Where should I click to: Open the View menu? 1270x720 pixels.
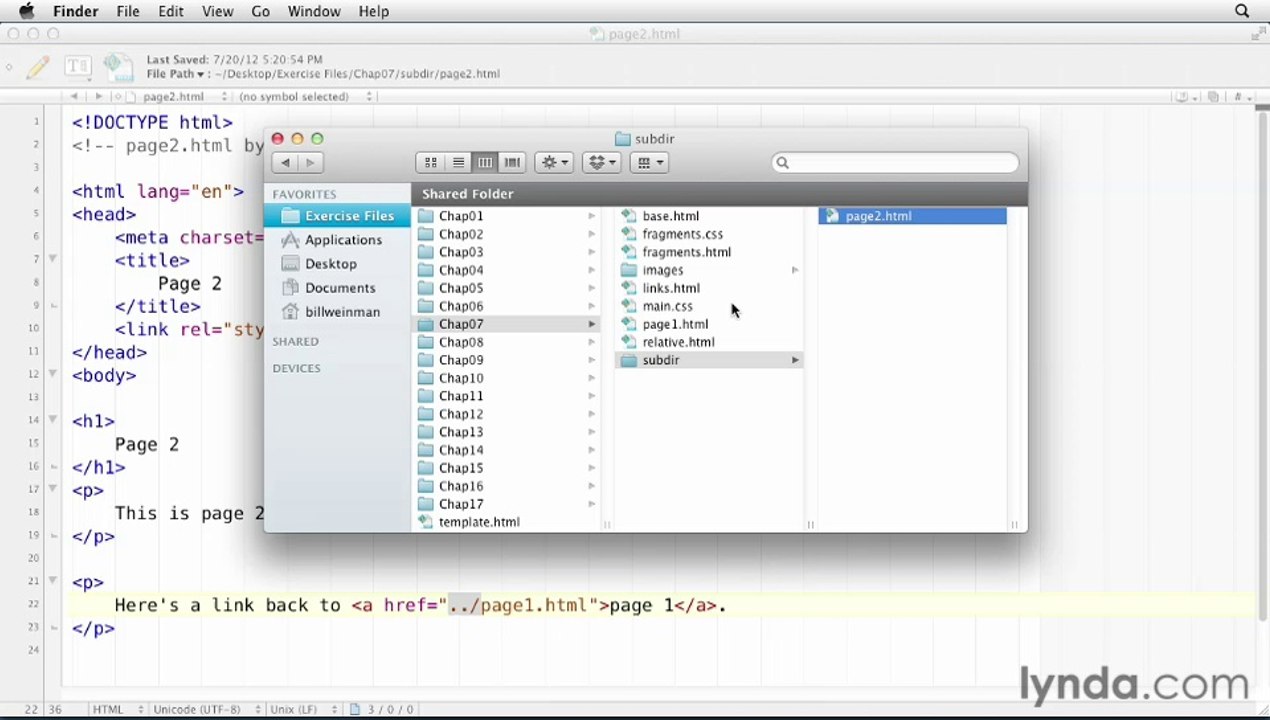tap(217, 11)
